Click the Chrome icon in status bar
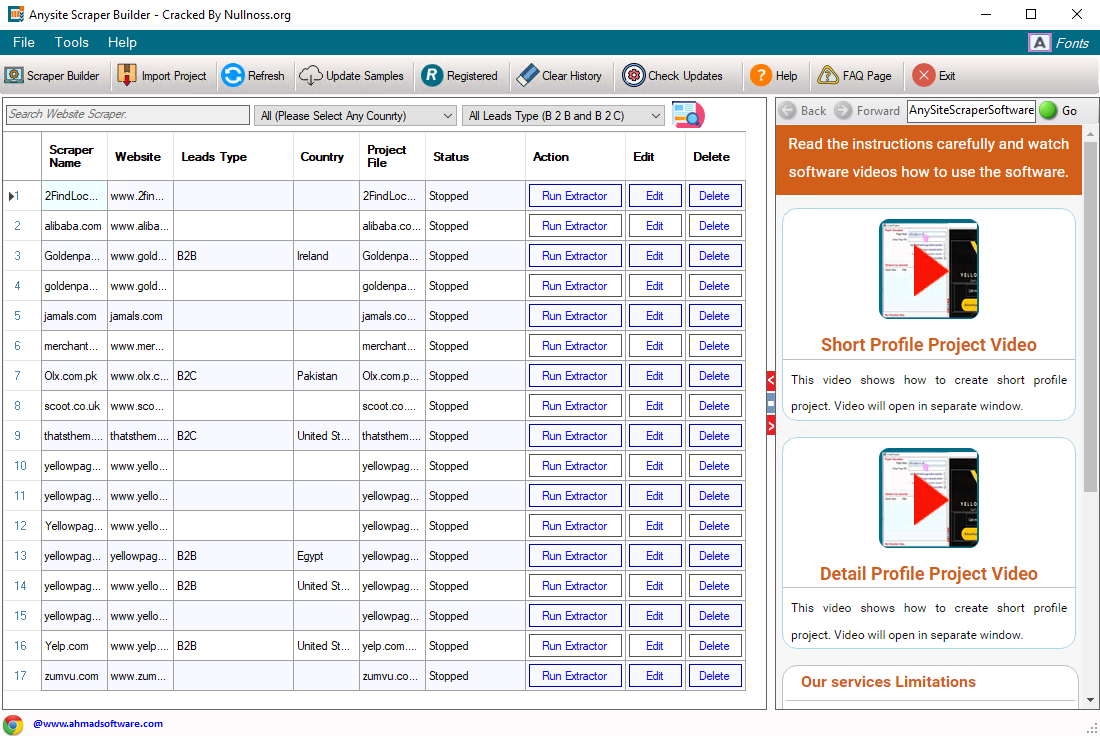1100x736 pixels. coord(13,724)
